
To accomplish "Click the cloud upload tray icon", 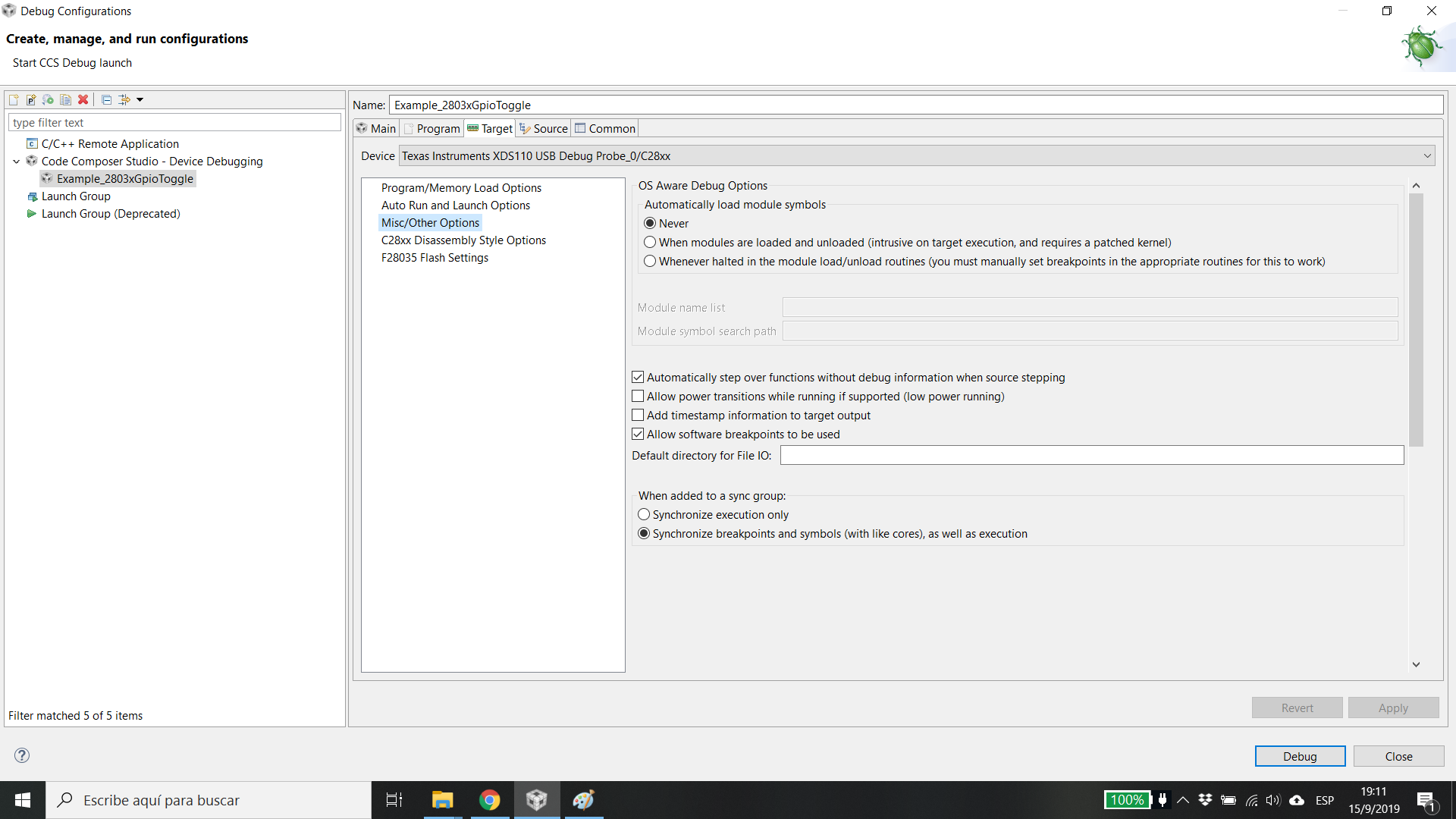I will pos(1297,800).
